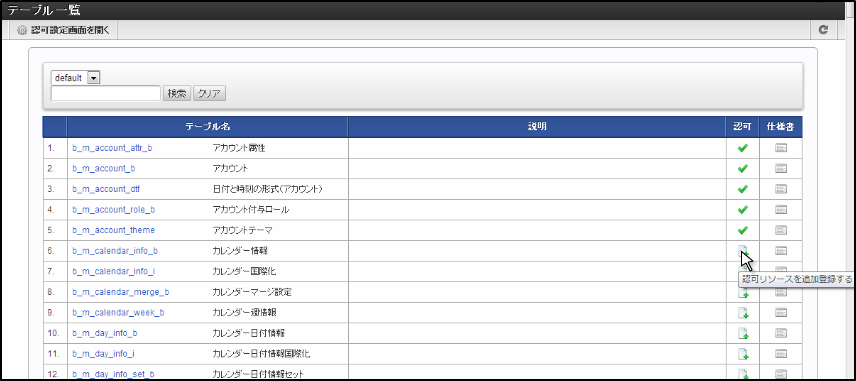This screenshot has width=856, height=381.
Task: Add authorization resource for b_m_day_info_b
Action: point(743,334)
